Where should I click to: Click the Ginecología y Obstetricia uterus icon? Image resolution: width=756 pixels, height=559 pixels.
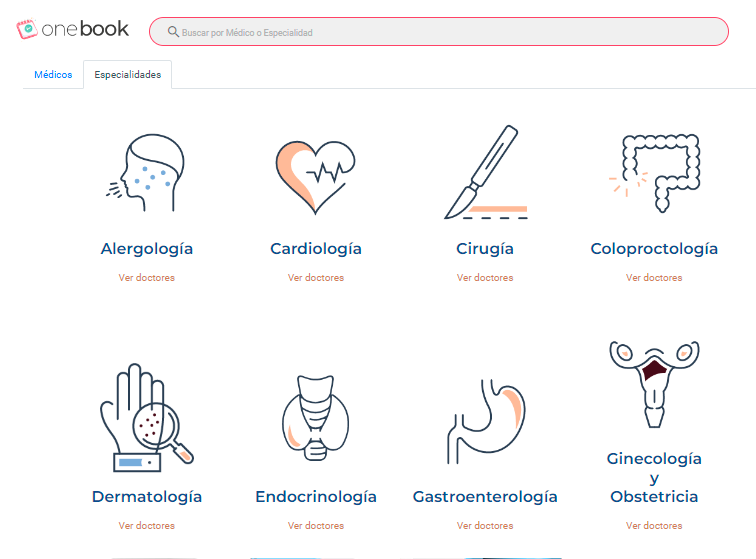point(654,384)
